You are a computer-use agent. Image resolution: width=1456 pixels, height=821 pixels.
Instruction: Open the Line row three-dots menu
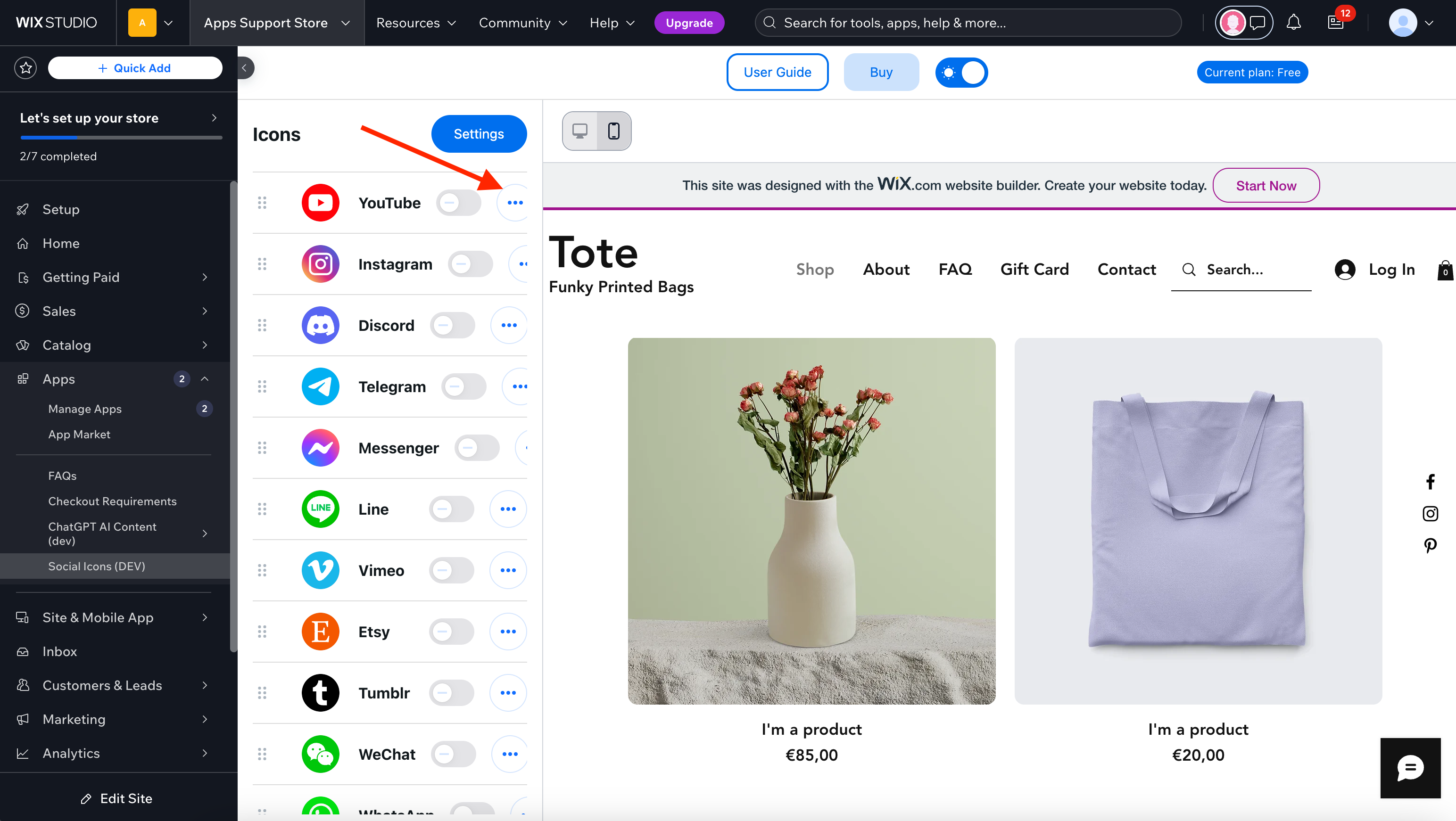pos(508,509)
